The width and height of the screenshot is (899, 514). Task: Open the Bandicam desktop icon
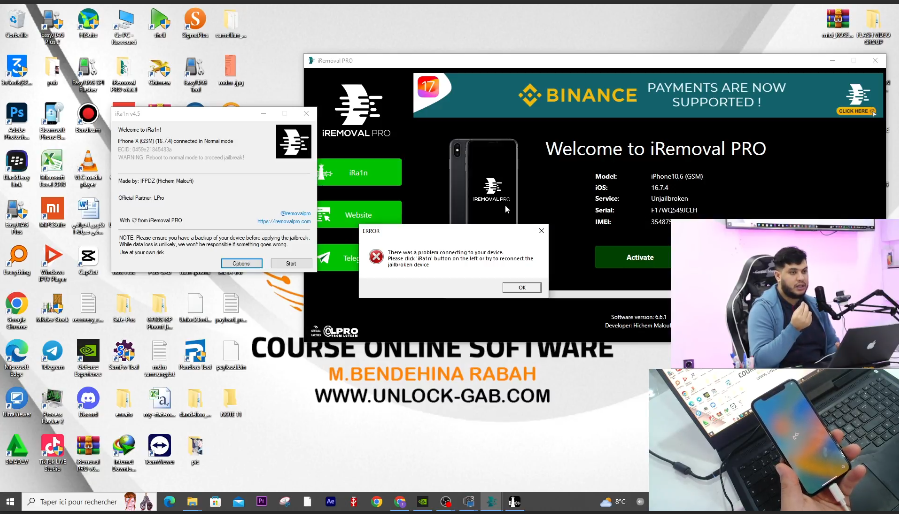[x=88, y=118]
